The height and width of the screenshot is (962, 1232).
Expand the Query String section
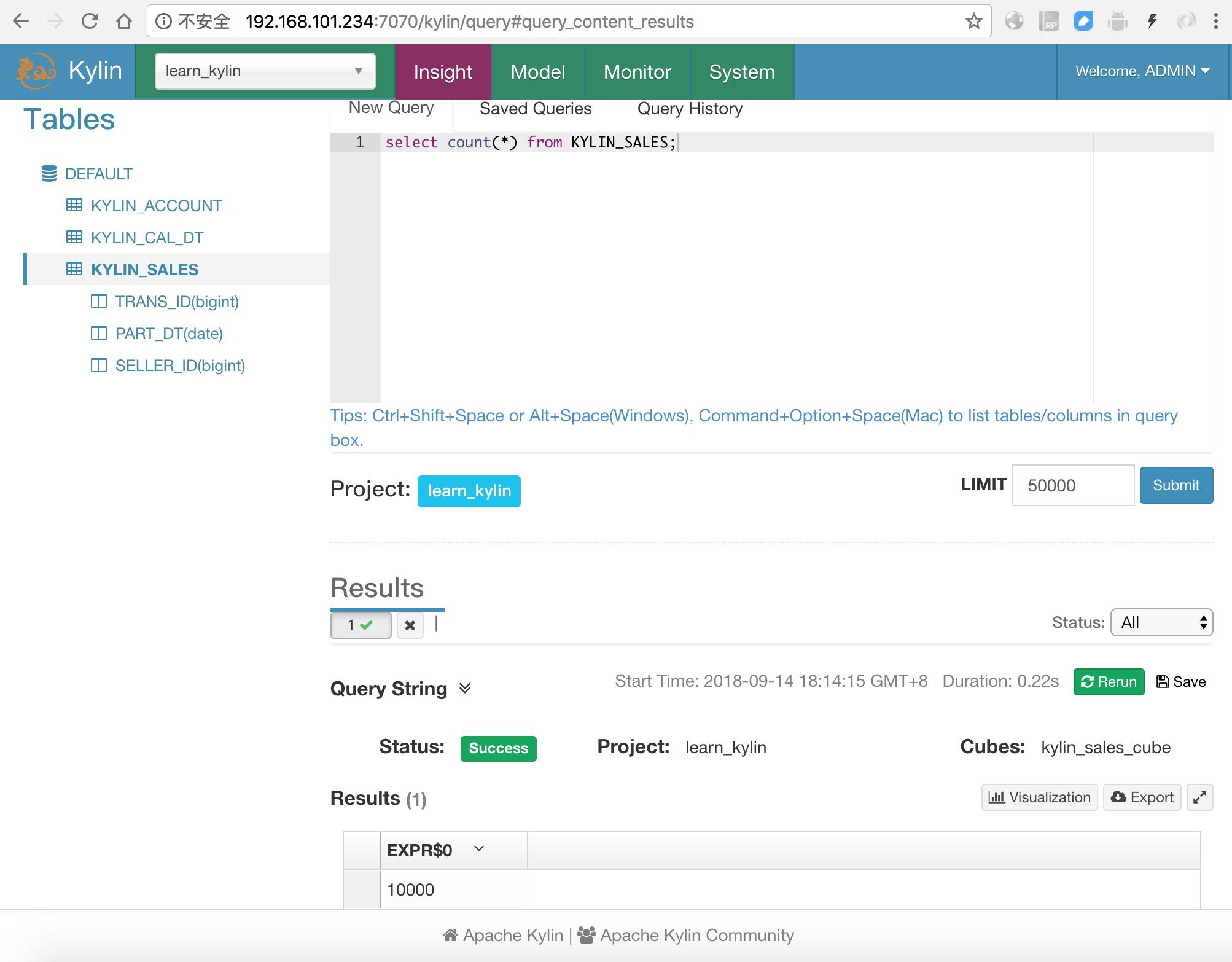click(465, 688)
